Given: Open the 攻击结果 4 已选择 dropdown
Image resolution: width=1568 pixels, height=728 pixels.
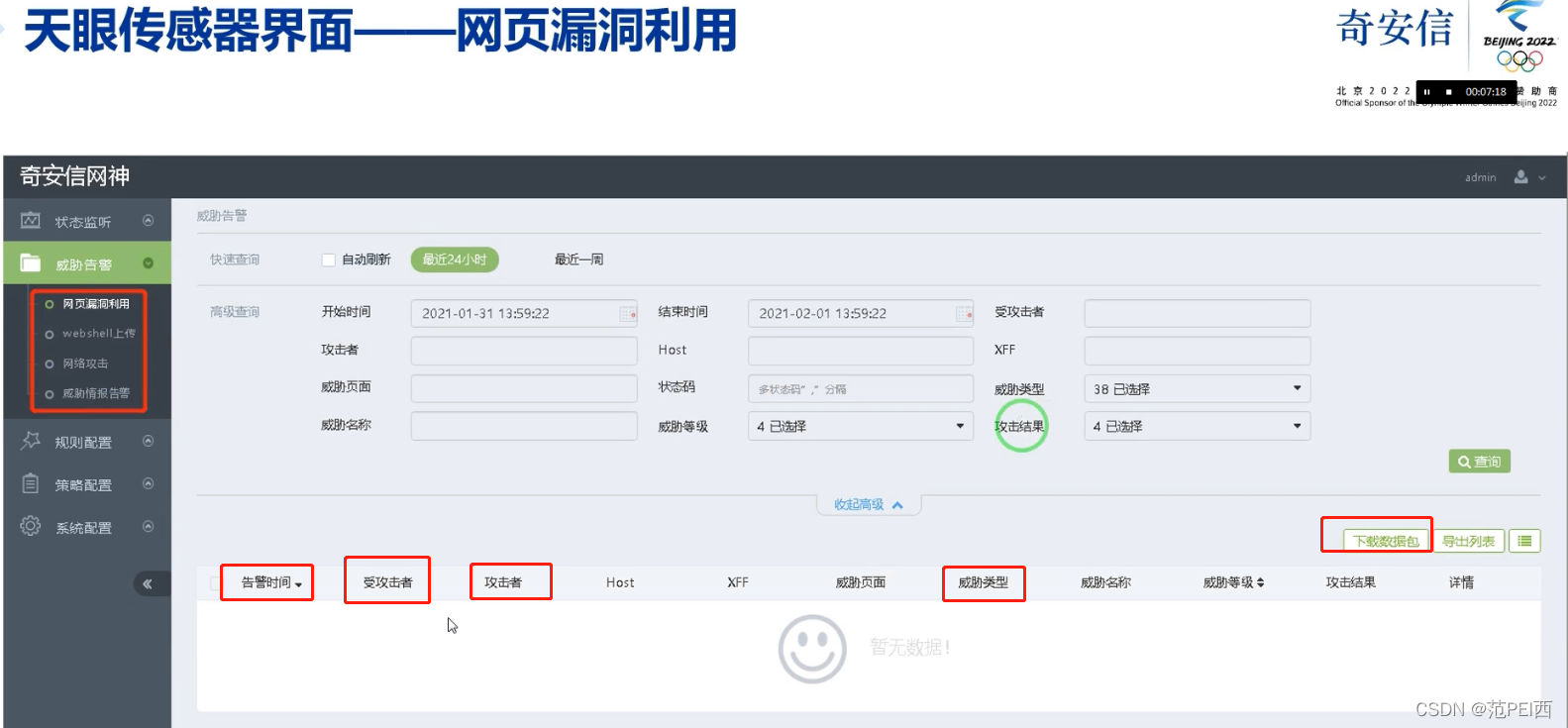Looking at the screenshot, I should click(x=1197, y=426).
